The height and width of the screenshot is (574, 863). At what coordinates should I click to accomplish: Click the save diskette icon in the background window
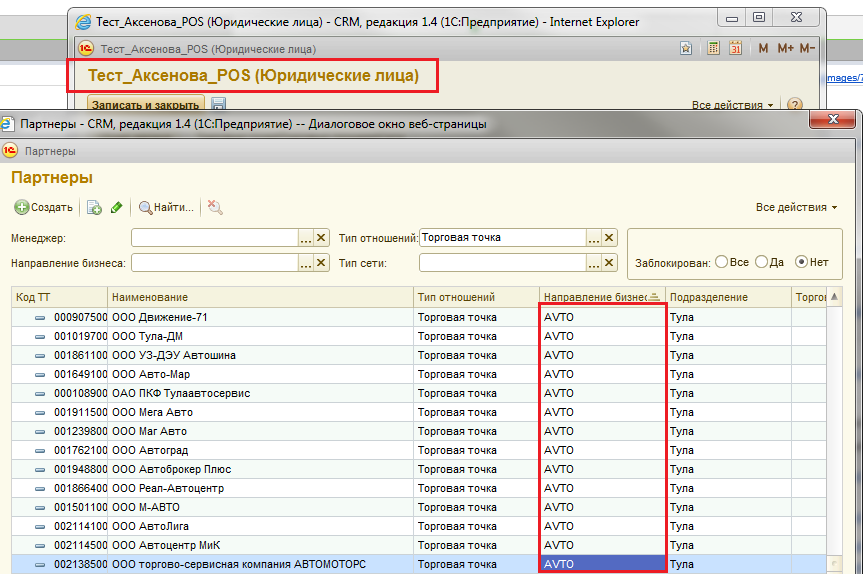(219, 103)
